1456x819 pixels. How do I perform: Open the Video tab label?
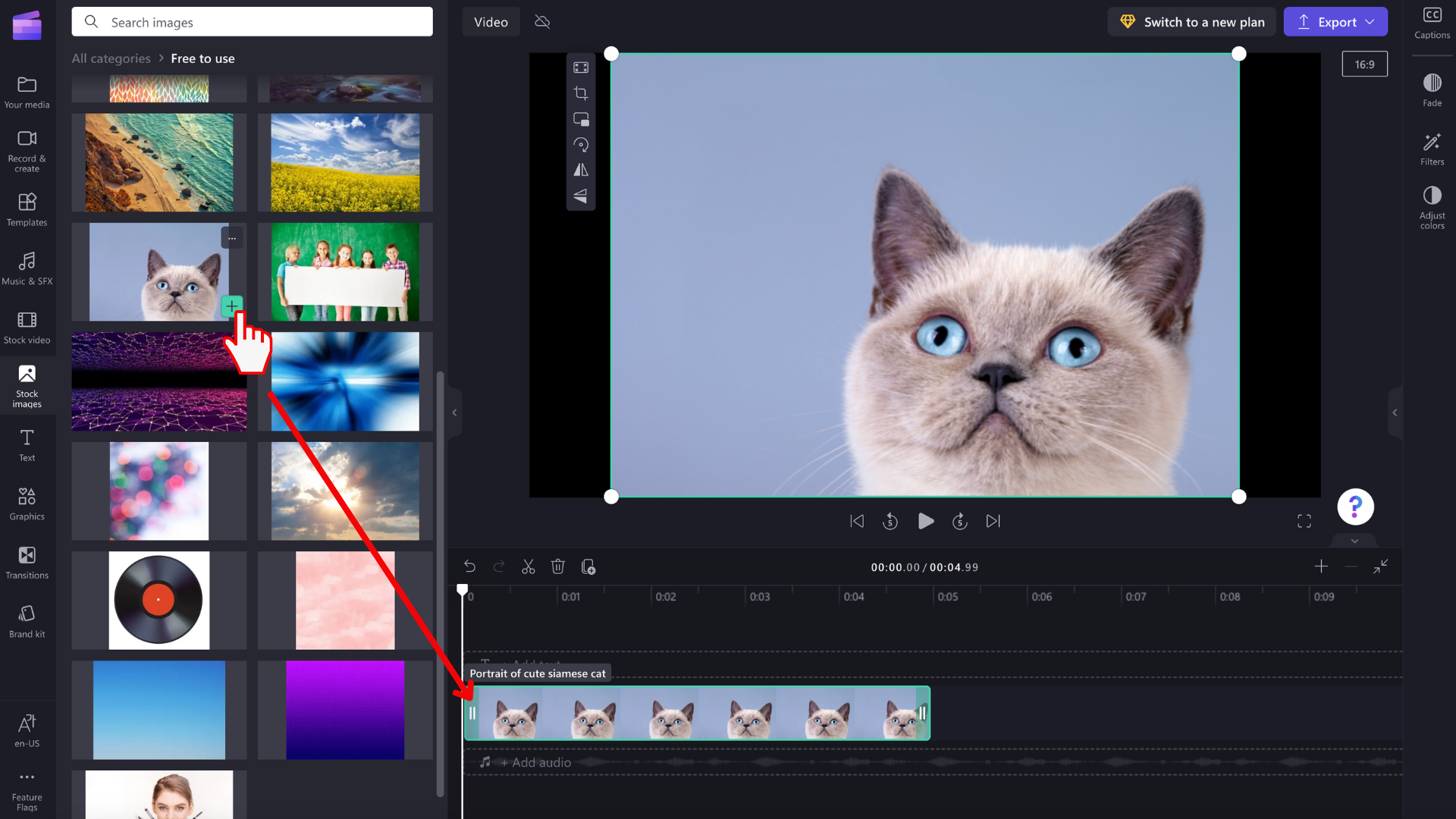[491, 22]
